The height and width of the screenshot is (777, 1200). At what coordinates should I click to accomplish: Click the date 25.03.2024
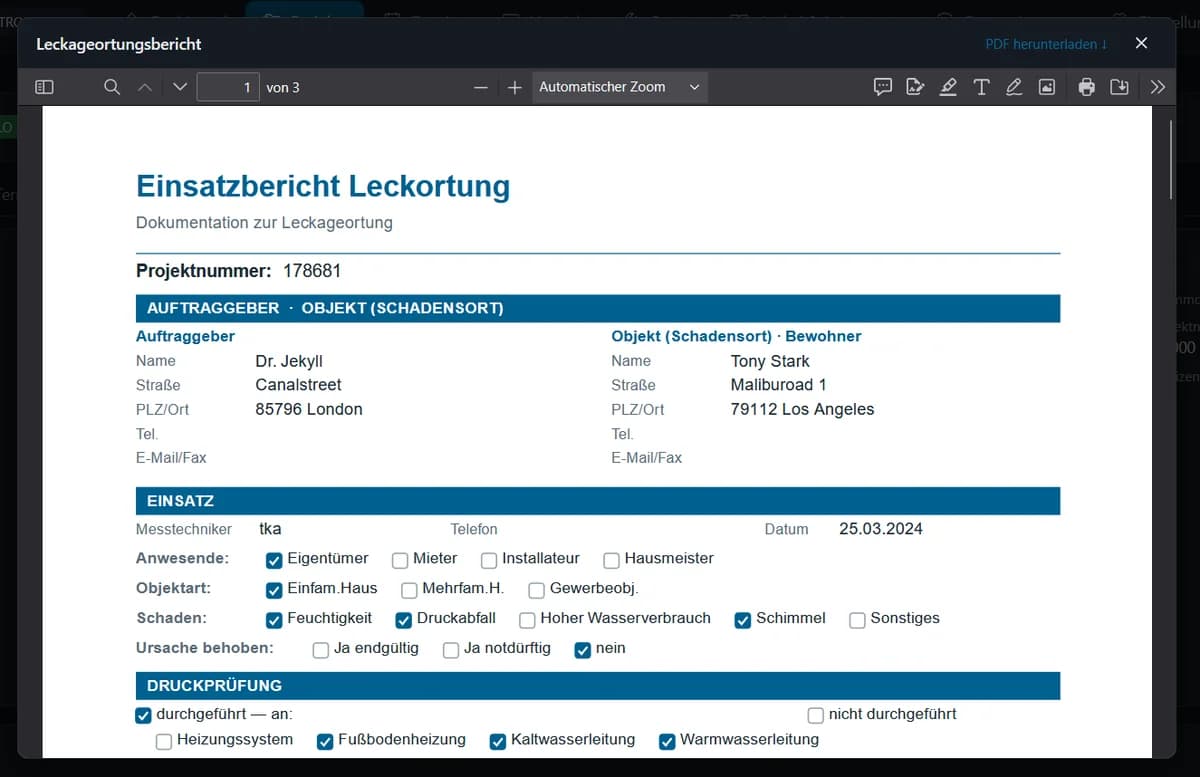[x=881, y=528]
